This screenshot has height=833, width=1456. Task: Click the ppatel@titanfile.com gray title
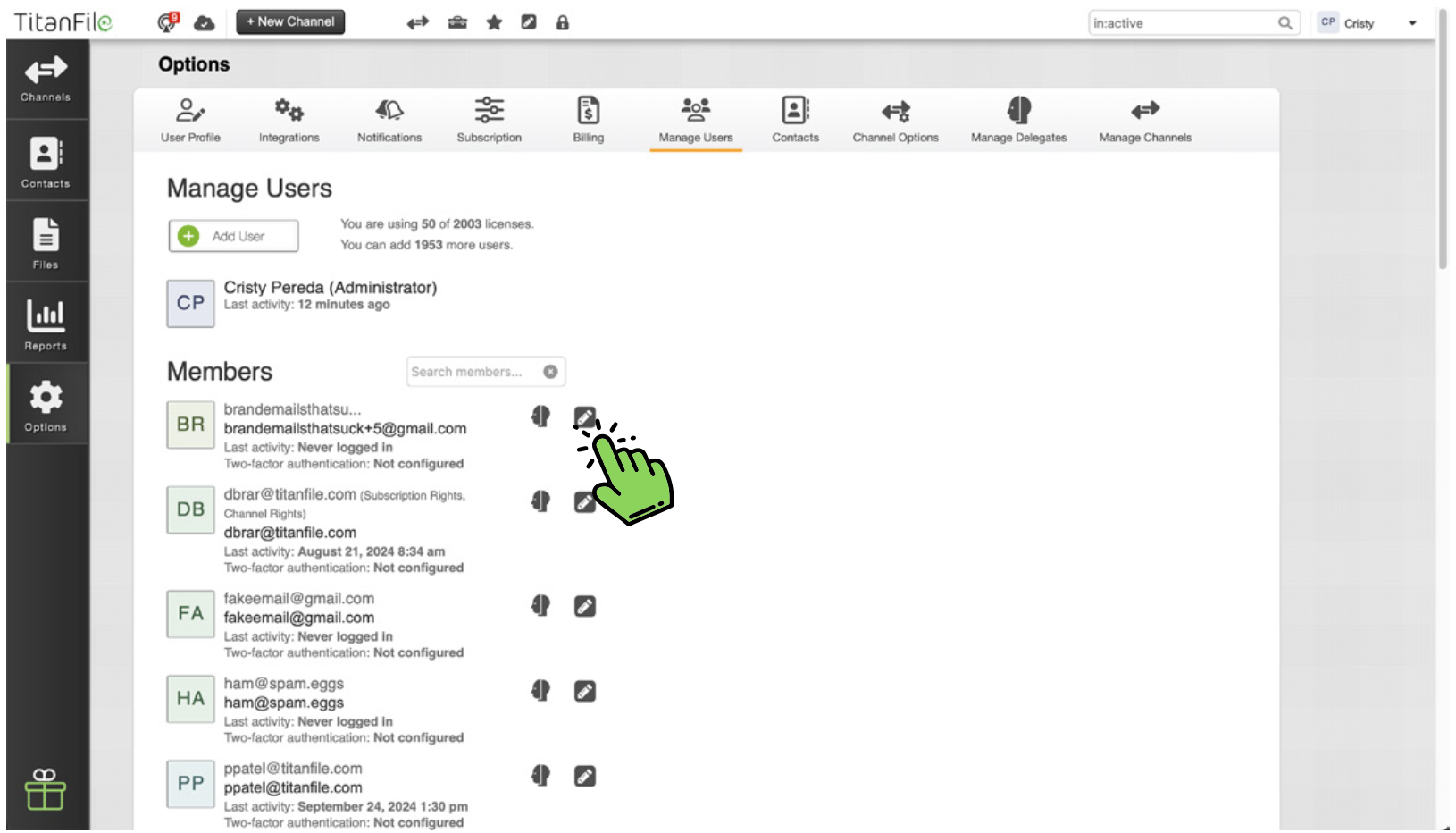point(293,769)
